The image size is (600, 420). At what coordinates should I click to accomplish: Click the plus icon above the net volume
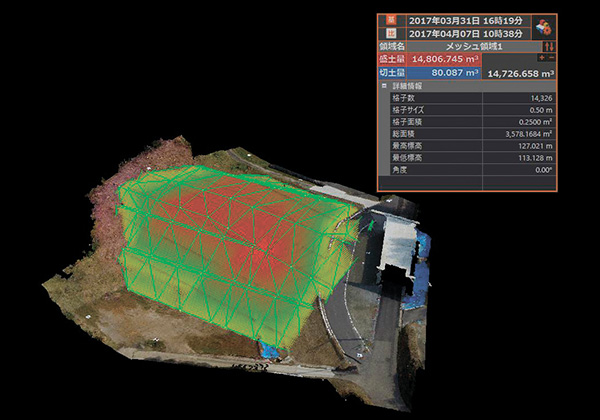click(542, 59)
